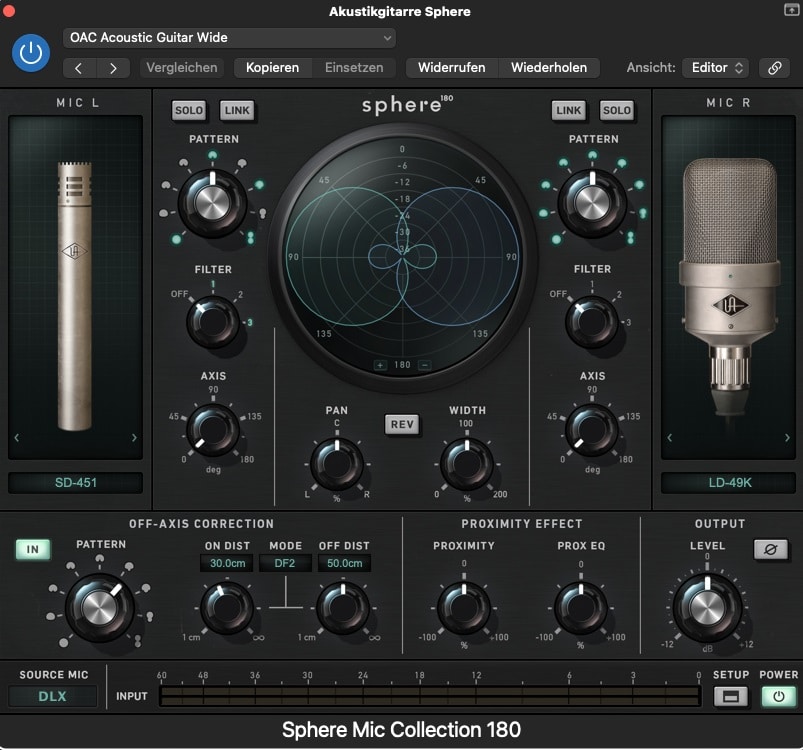
Task: Click the ON DIST knob
Action: (x=227, y=608)
